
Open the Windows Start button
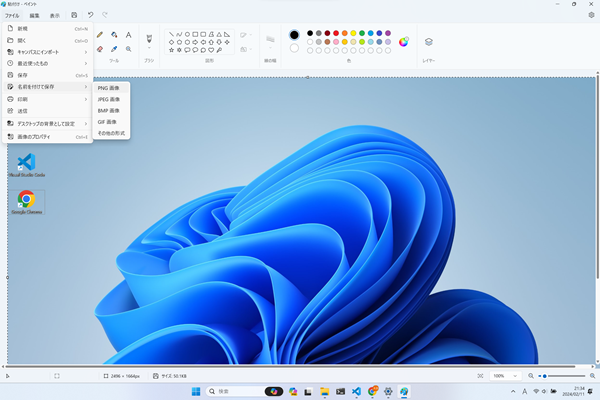195,390
